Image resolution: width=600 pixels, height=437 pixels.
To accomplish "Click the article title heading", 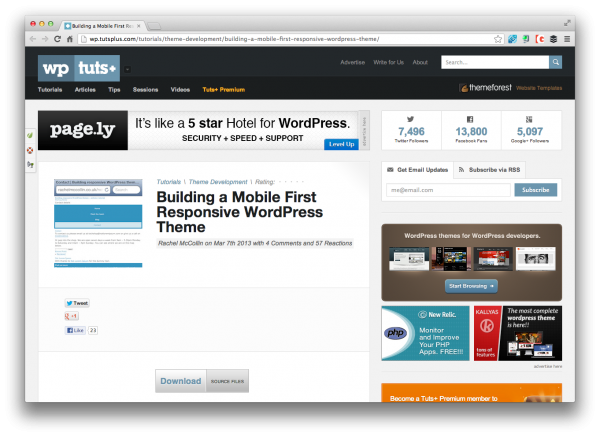I will (x=240, y=212).
